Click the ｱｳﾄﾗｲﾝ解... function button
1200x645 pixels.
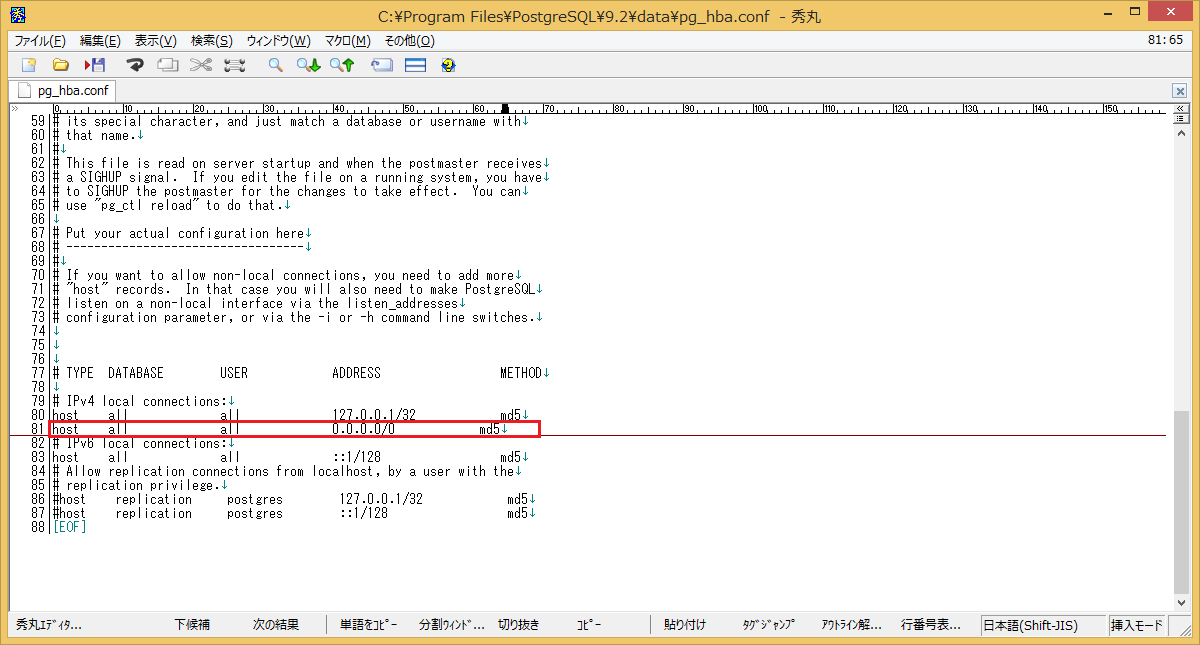[x=852, y=625]
